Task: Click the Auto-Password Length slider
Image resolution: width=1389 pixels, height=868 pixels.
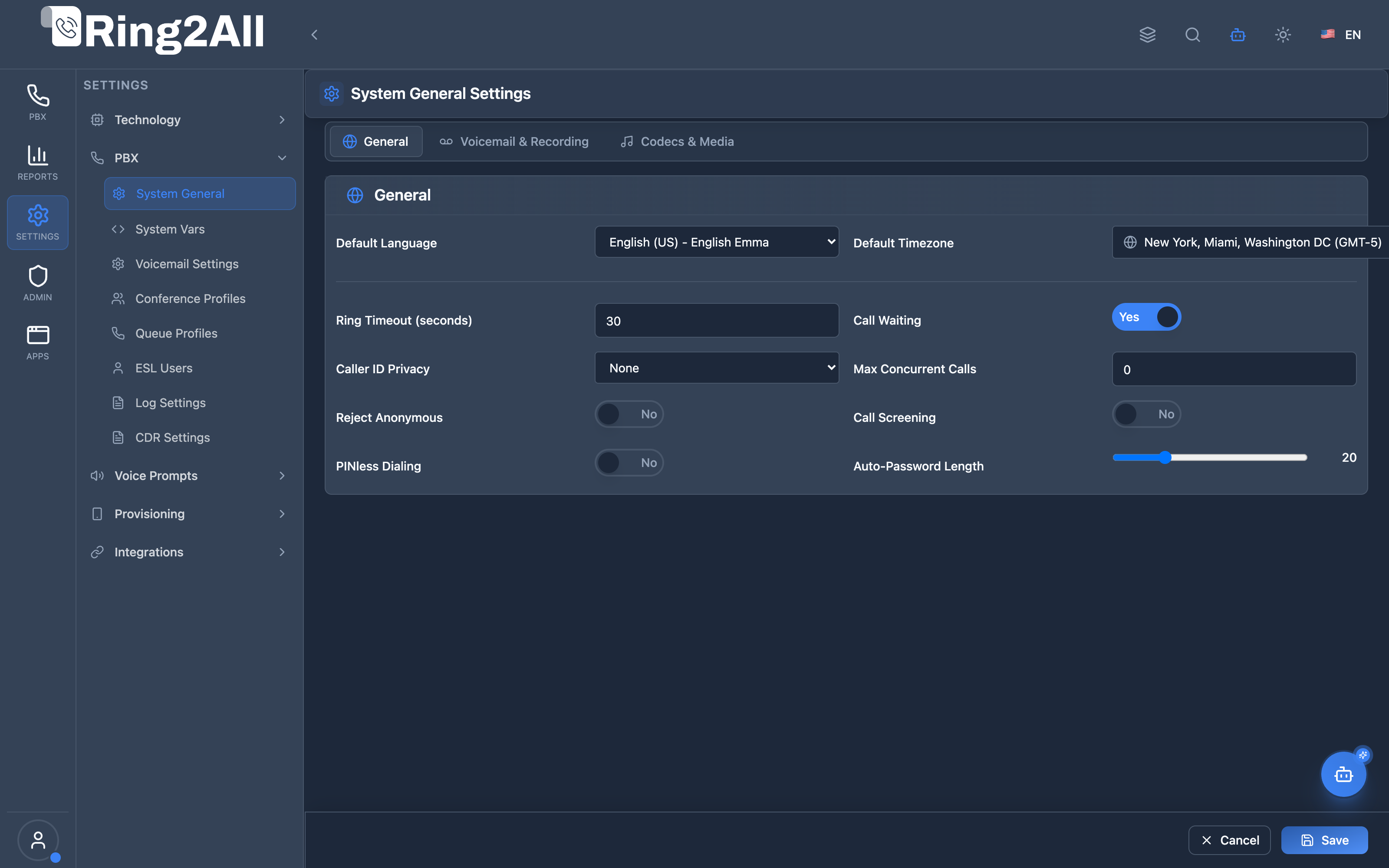Action: [1210, 457]
